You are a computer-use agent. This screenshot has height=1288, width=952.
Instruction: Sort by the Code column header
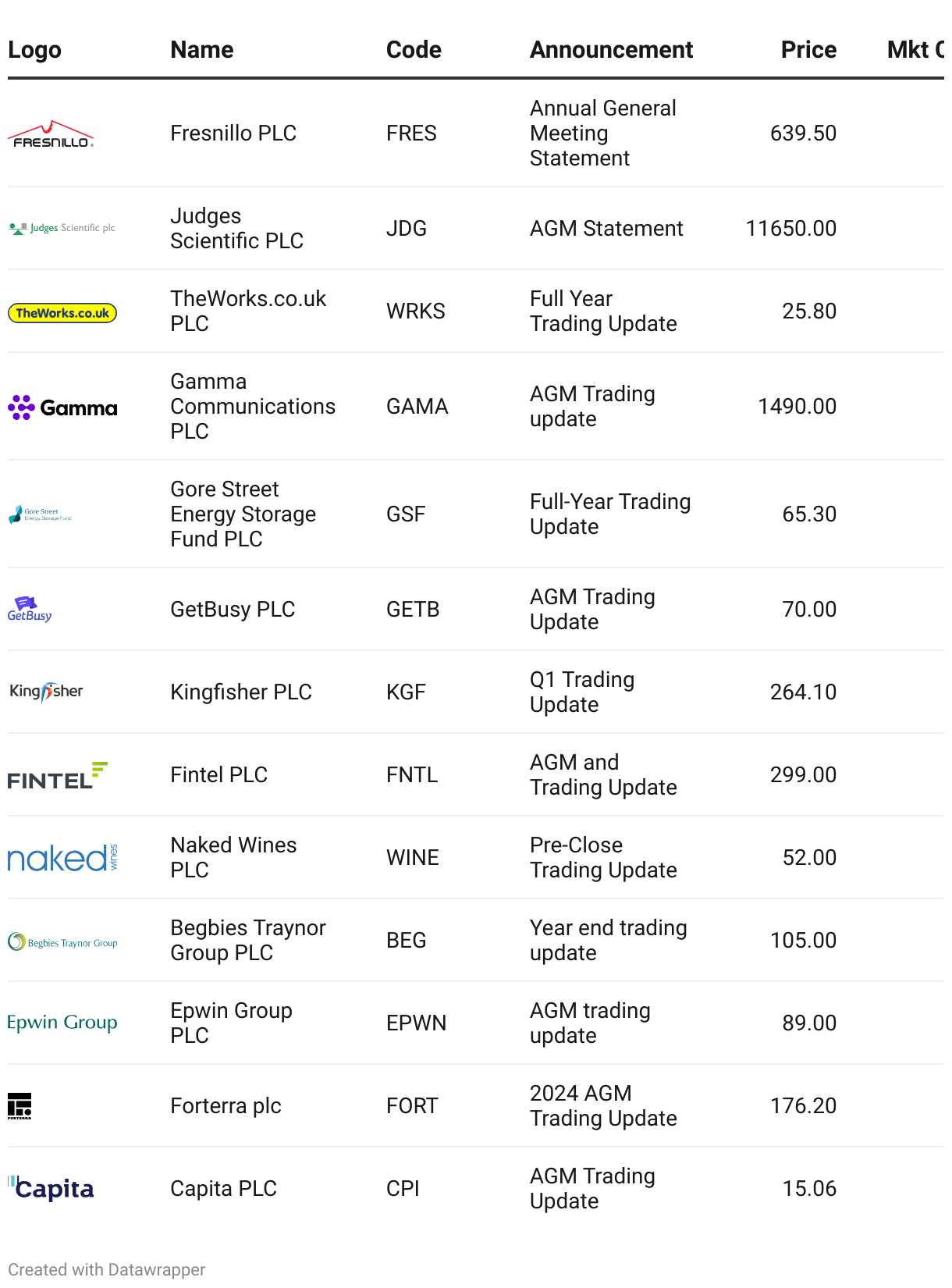[414, 50]
